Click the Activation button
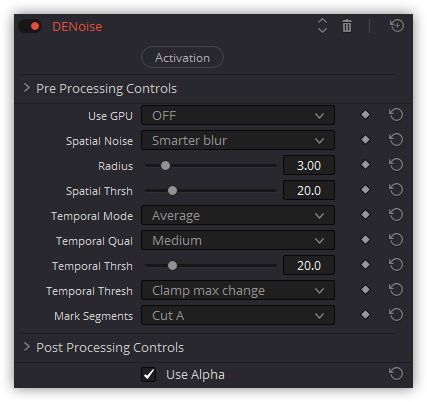The height and width of the screenshot is (402, 427). click(x=182, y=57)
